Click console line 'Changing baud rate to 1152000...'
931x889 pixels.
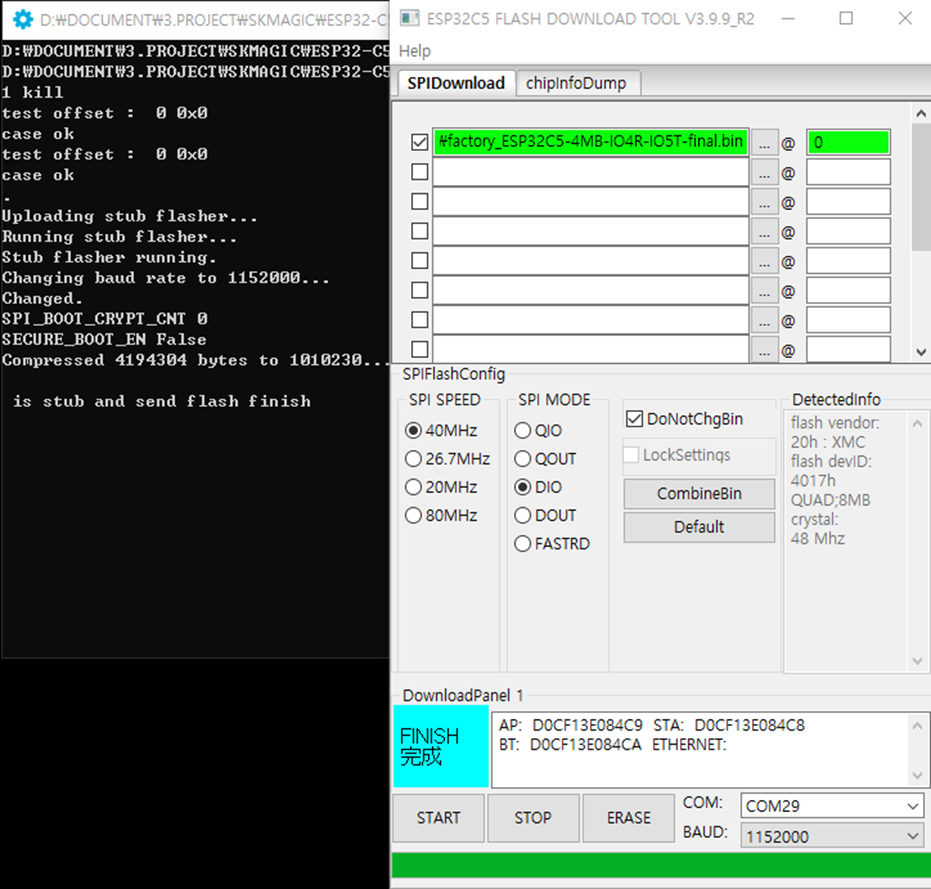[x=166, y=277]
